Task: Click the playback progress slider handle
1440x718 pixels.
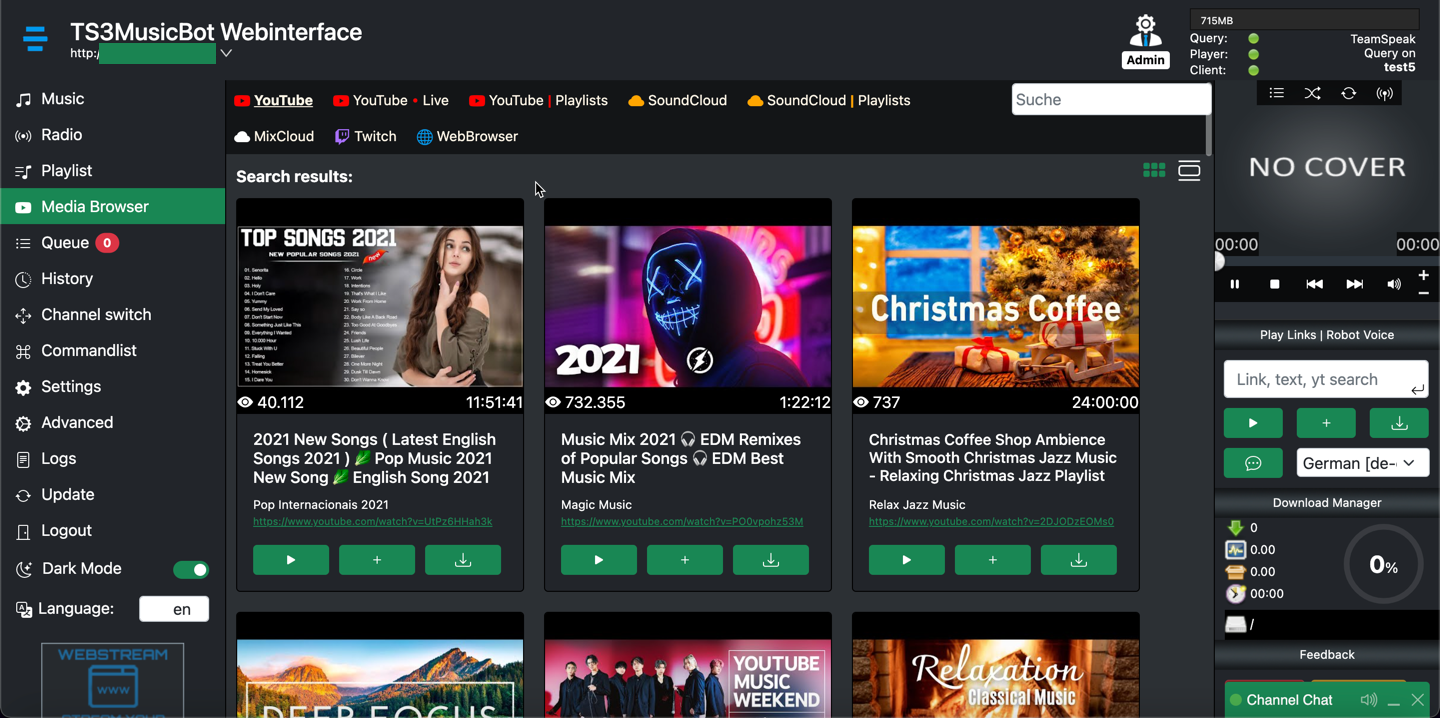Action: 1219,262
